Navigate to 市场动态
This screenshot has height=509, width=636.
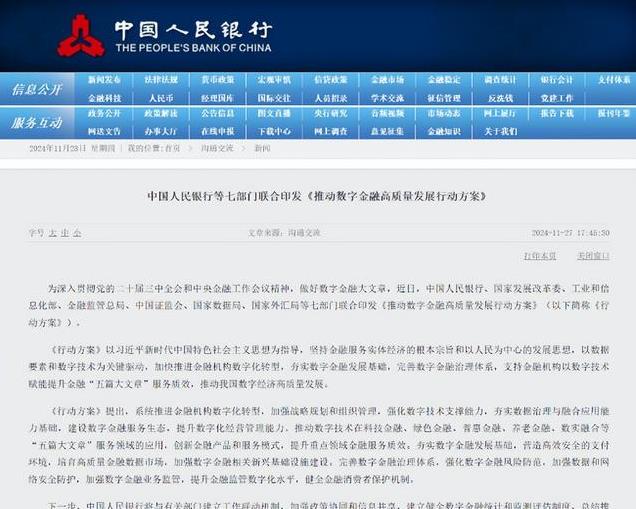(444, 114)
